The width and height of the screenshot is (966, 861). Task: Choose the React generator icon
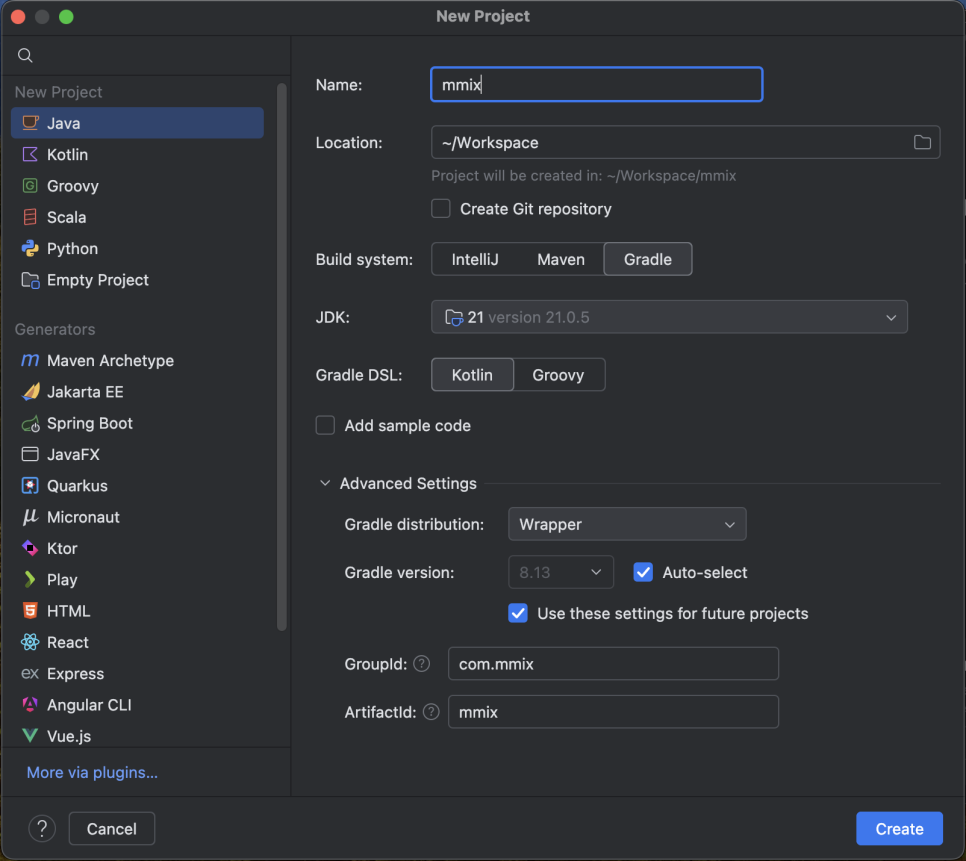[x=30, y=642]
